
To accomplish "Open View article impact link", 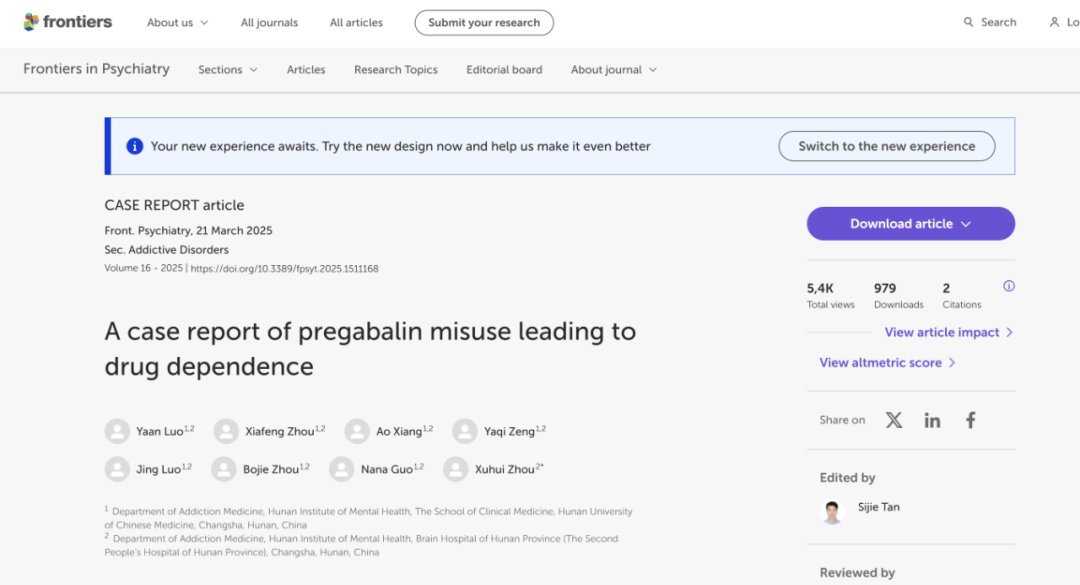I will 948,332.
